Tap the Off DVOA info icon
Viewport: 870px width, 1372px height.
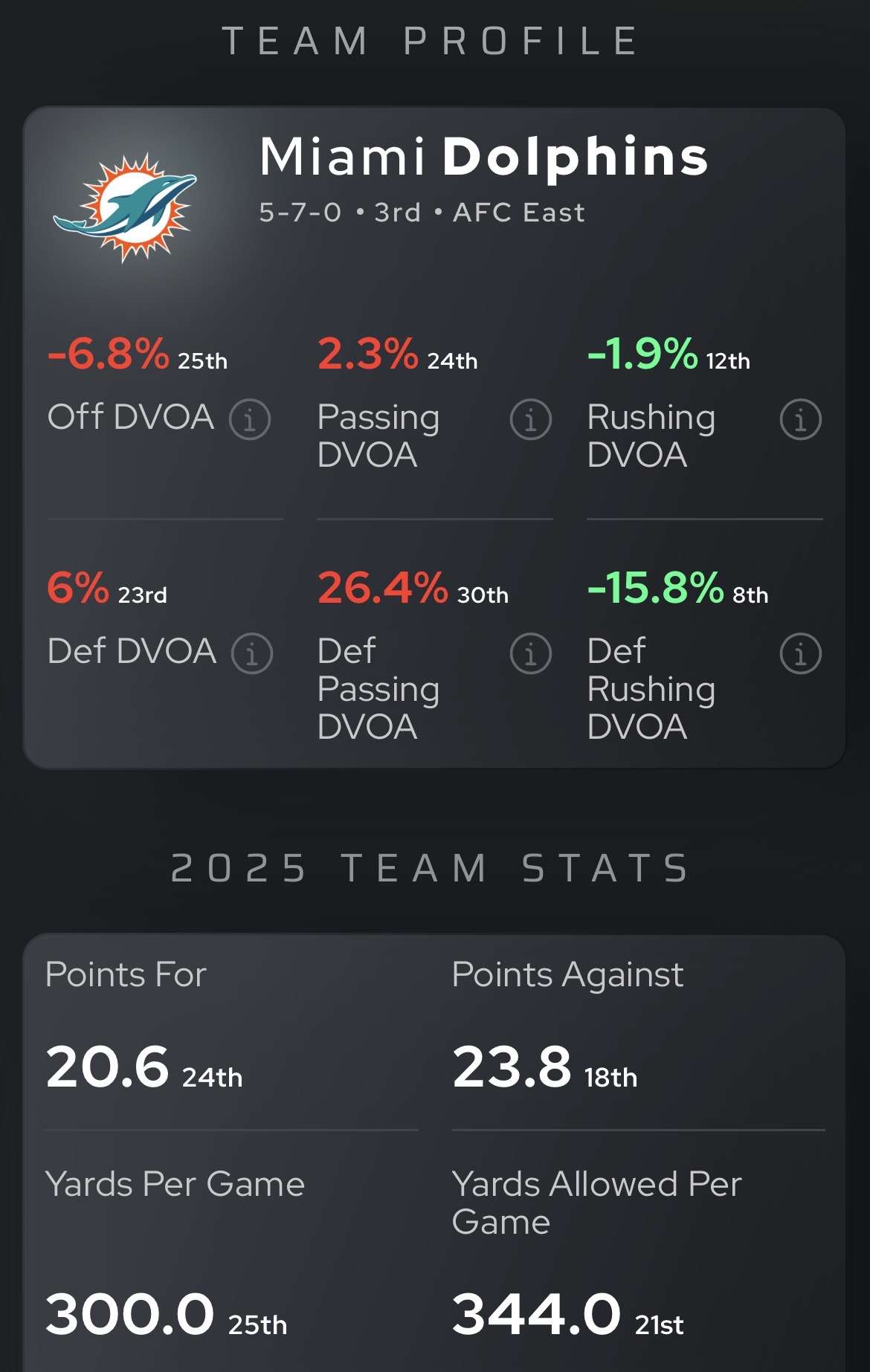point(250,419)
